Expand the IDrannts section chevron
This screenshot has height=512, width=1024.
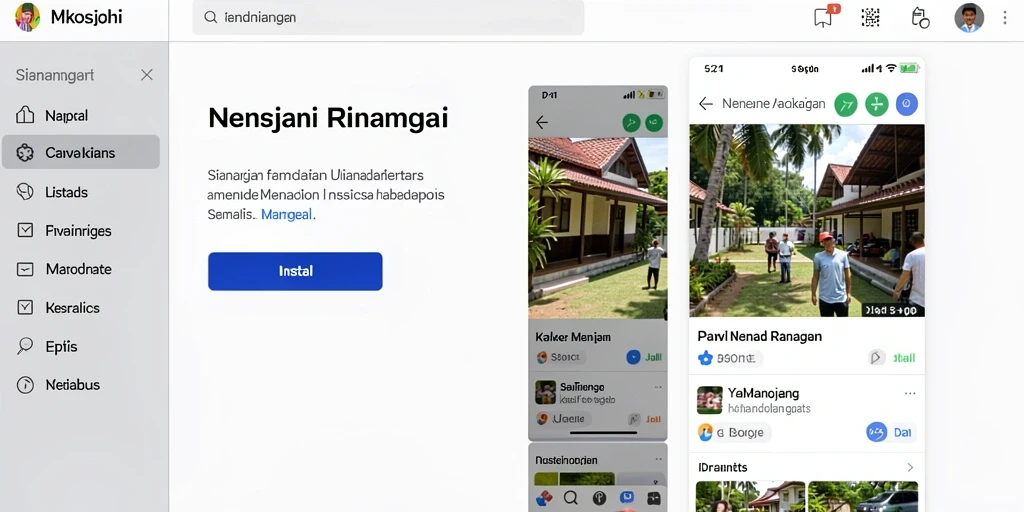(910, 468)
